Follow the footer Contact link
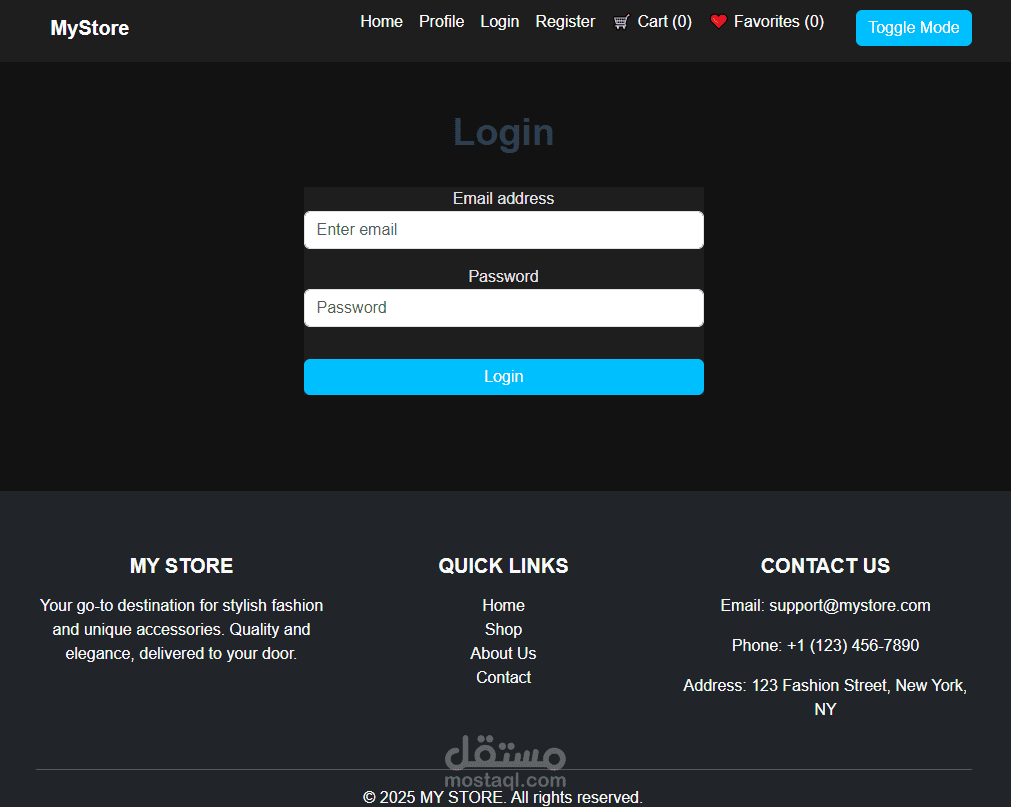 (503, 677)
